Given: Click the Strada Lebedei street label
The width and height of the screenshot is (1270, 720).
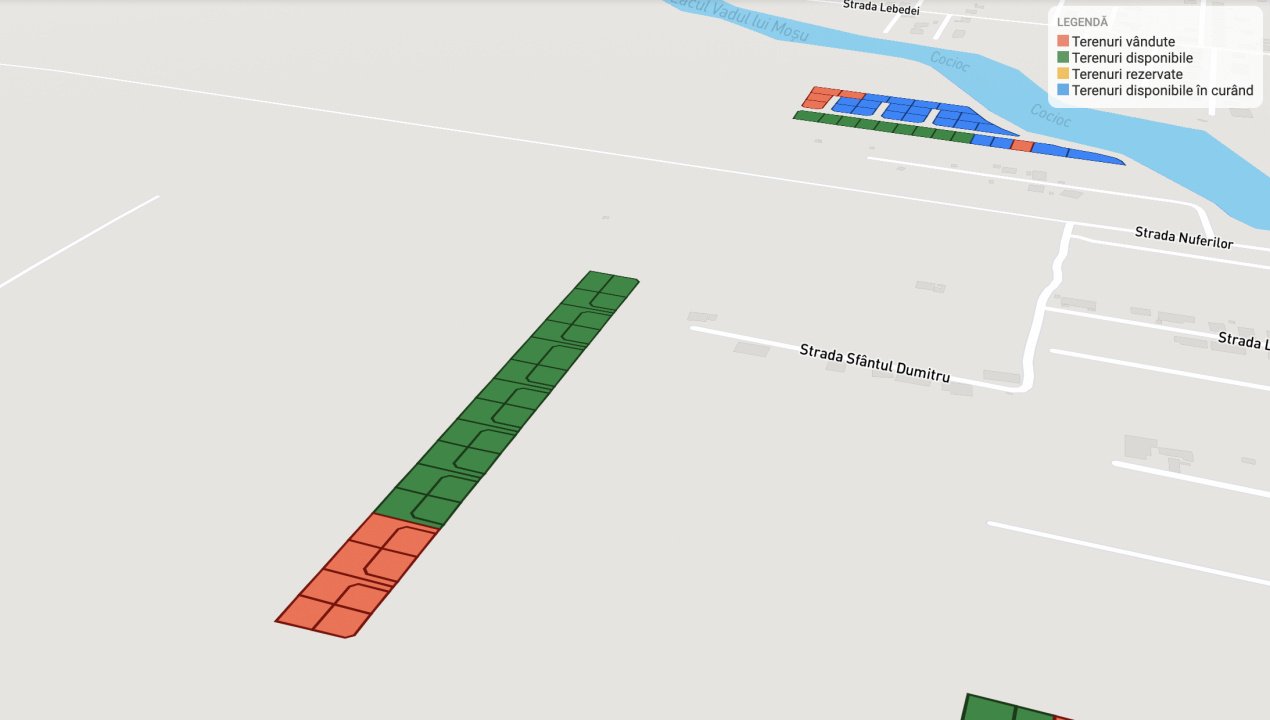Looking at the screenshot, I should pos(881,7).
